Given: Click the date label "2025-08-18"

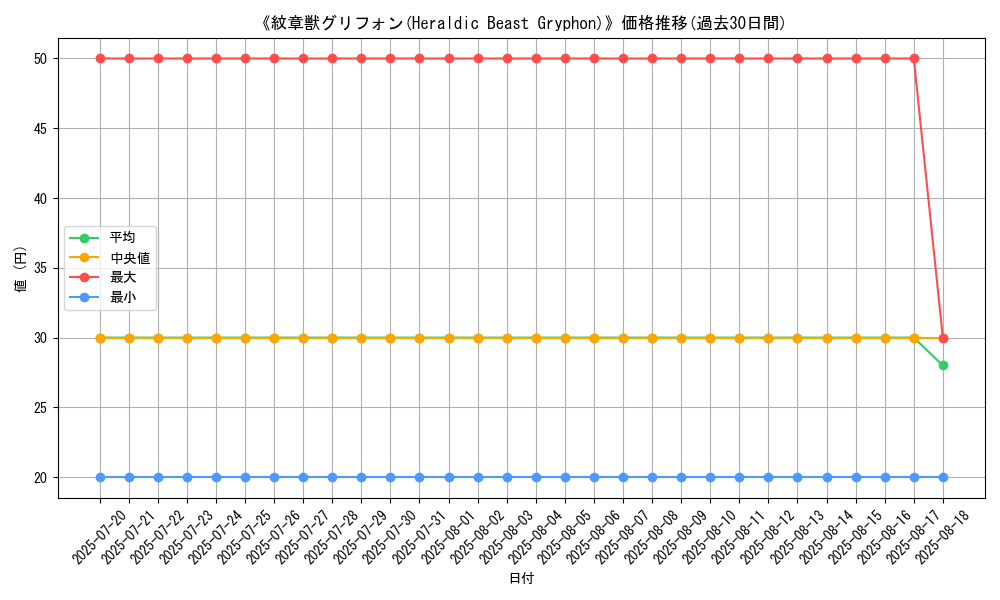Looking at the screenshot, I should click(x=941, y=538).
